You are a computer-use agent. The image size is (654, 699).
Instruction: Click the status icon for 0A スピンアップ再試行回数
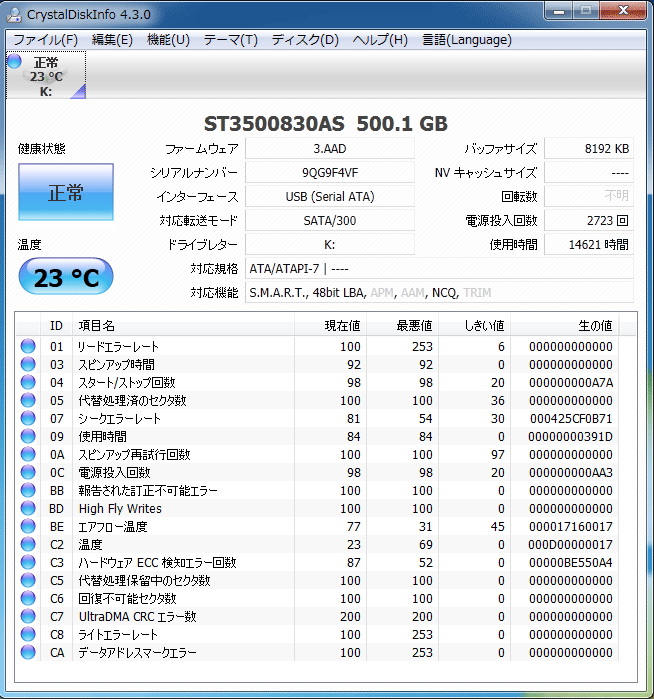(x=28, y=454)
